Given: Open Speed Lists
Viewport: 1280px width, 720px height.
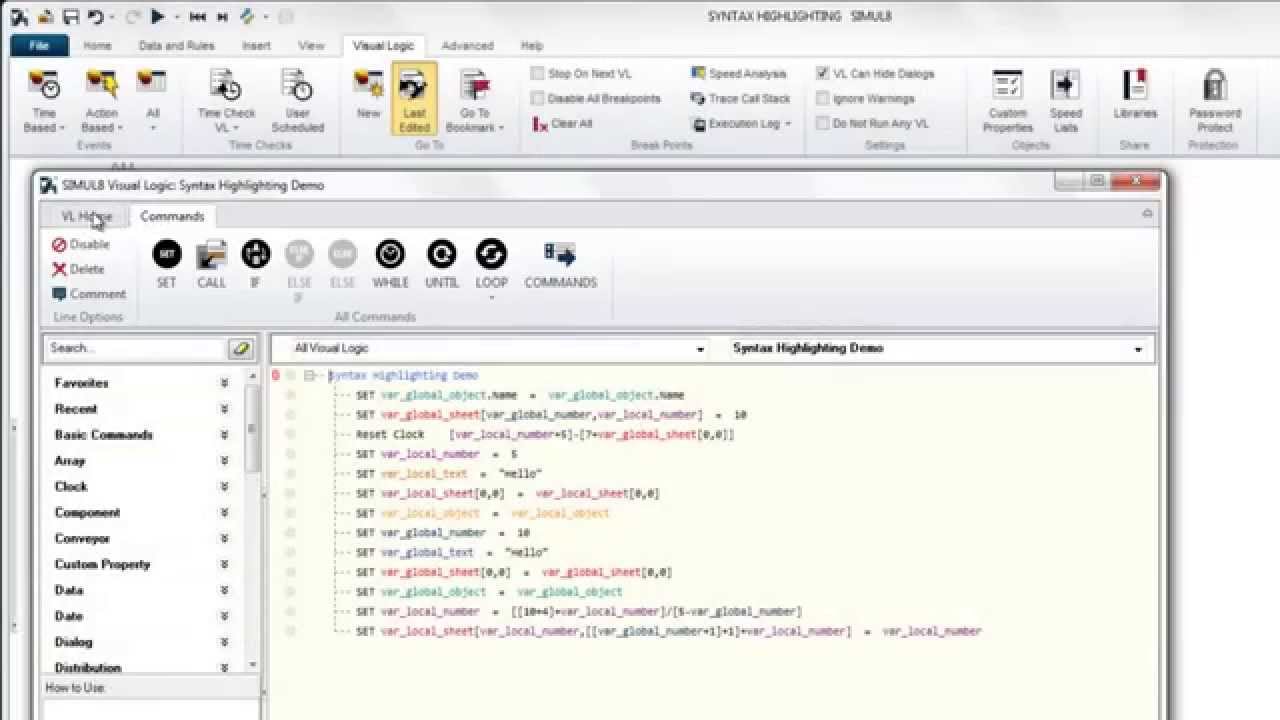Looking at the screenshot, I should click(1065, 100).
